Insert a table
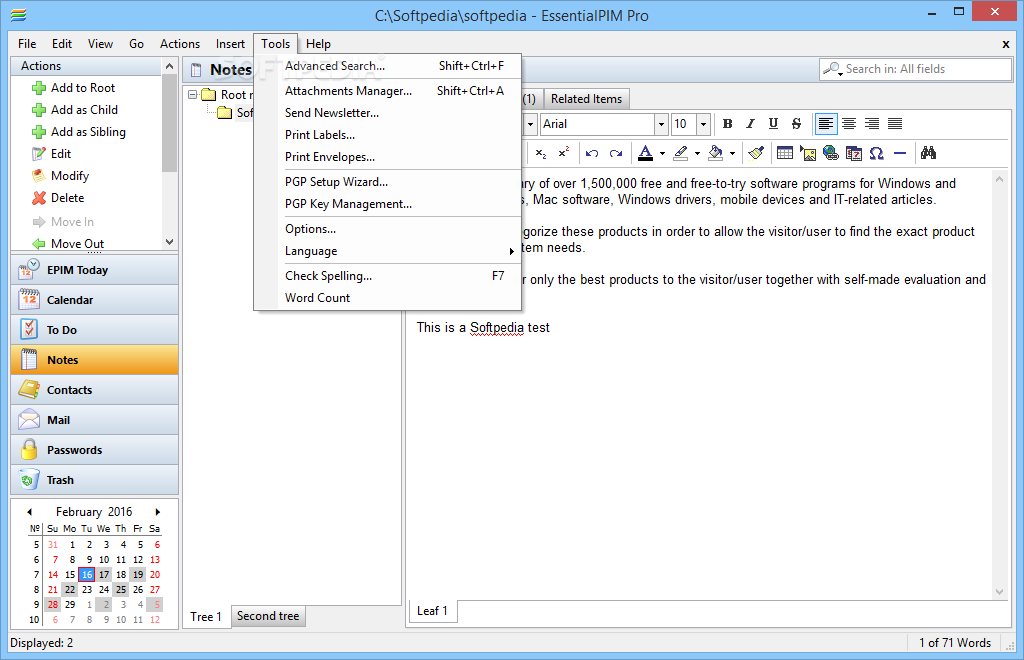Image resolution: width=1024 pixels, height=660 pixels. click(x=785, y=153)
